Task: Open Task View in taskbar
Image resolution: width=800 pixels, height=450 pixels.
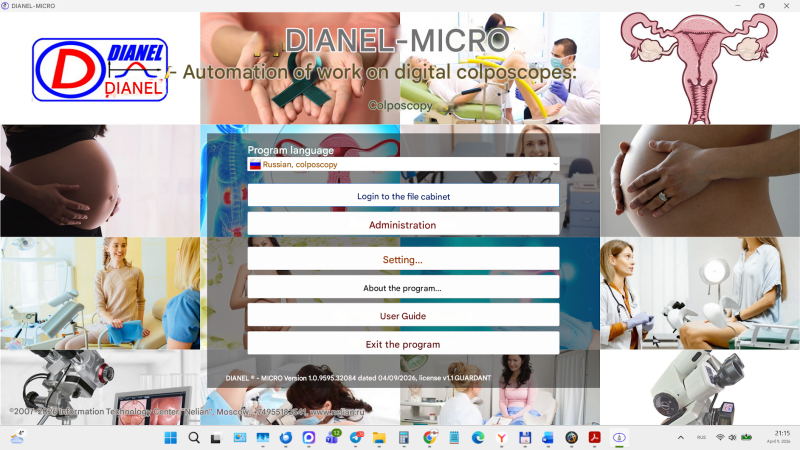Action: coord(215,438)
